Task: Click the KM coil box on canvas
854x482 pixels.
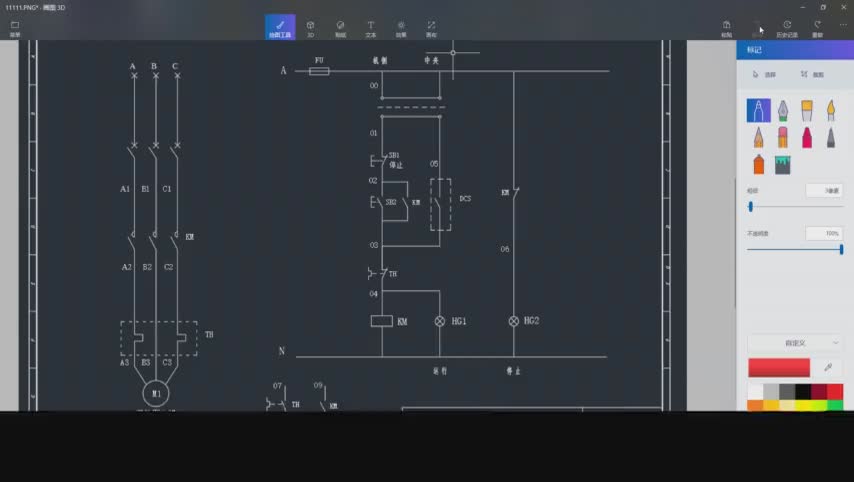Action: click(x=382, y=321)
